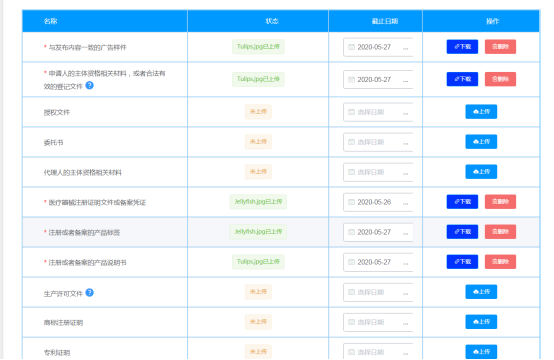Screen dimensions: 554x360
Task: Click the 截止日期 column header
Action: pos(385,21)
